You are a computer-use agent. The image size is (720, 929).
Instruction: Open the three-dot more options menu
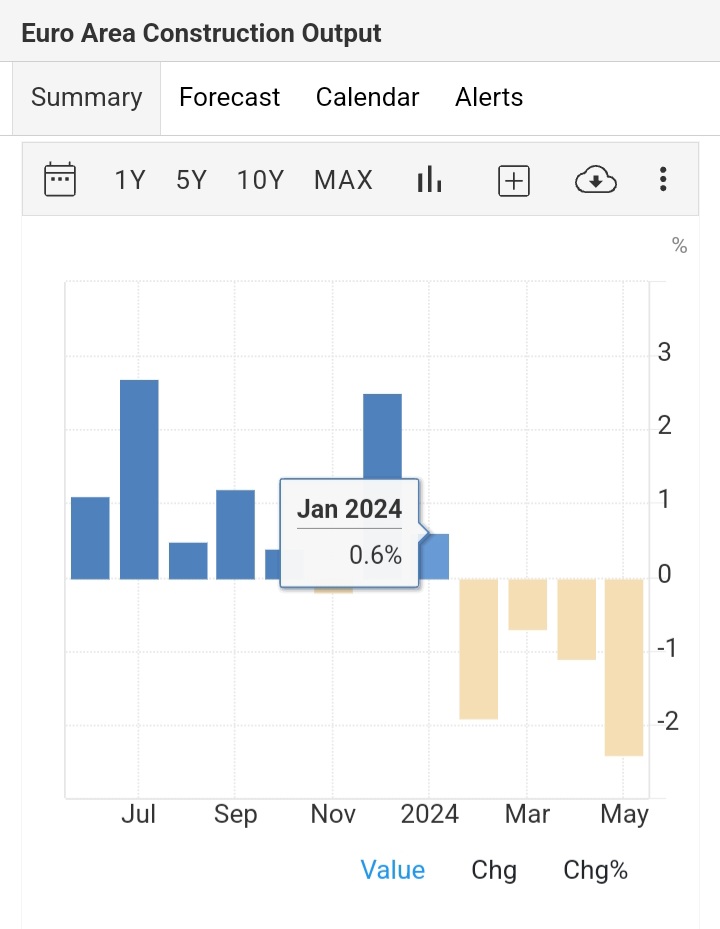pyautogui.click(x=662, y=180)
